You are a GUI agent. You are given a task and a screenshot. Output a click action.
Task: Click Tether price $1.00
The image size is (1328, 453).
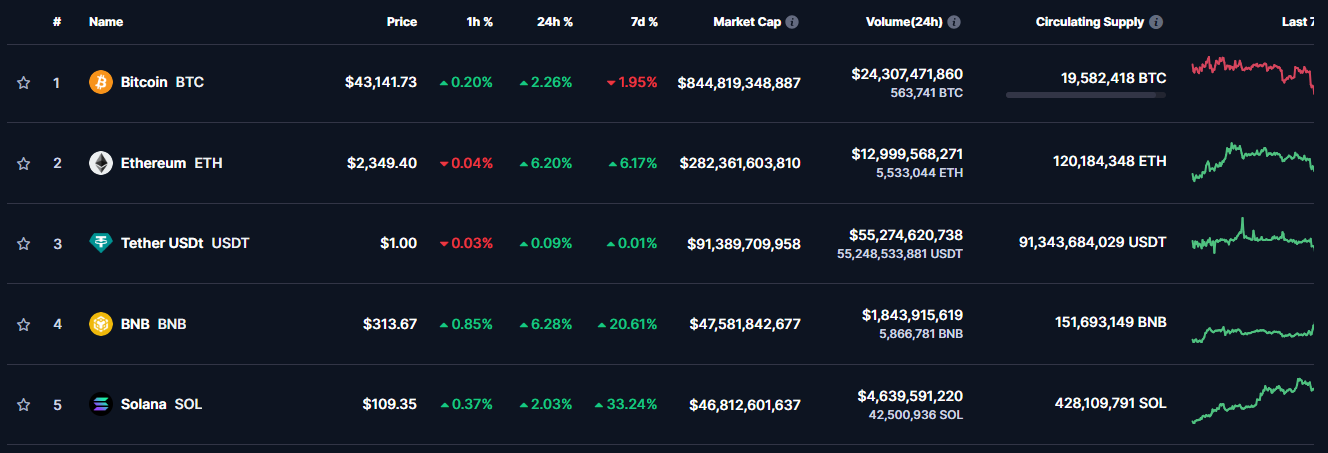(398, 243)
